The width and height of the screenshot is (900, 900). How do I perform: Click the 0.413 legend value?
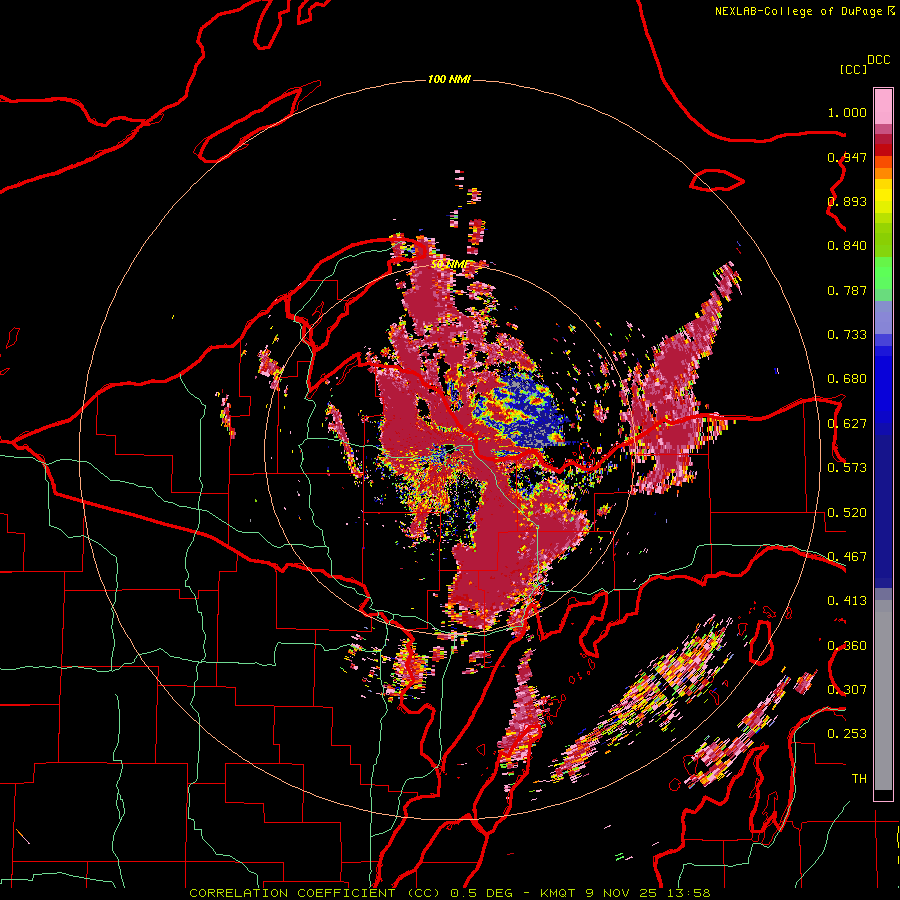(847, 601)
